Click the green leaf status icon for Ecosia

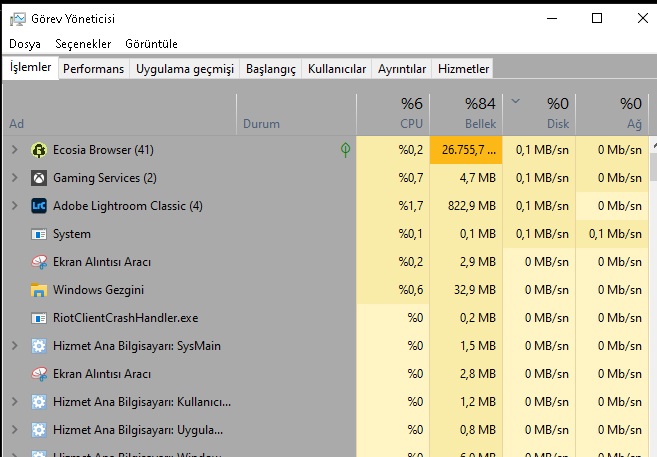click(x=345, y=150)
